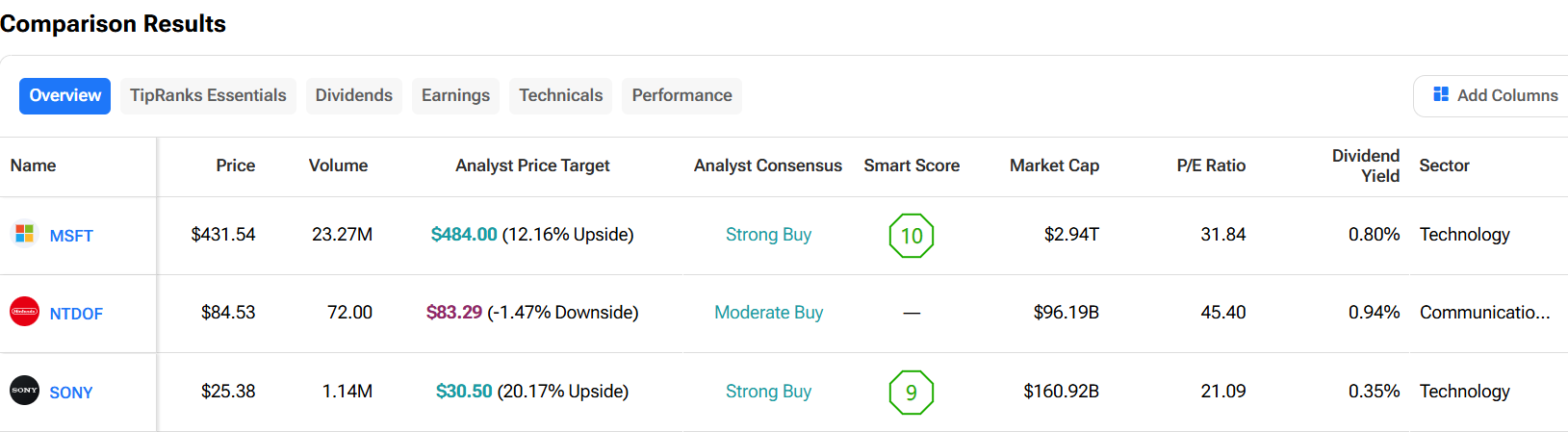
Task: Click MSFT $484.00 price target
Action: point(464,235)
